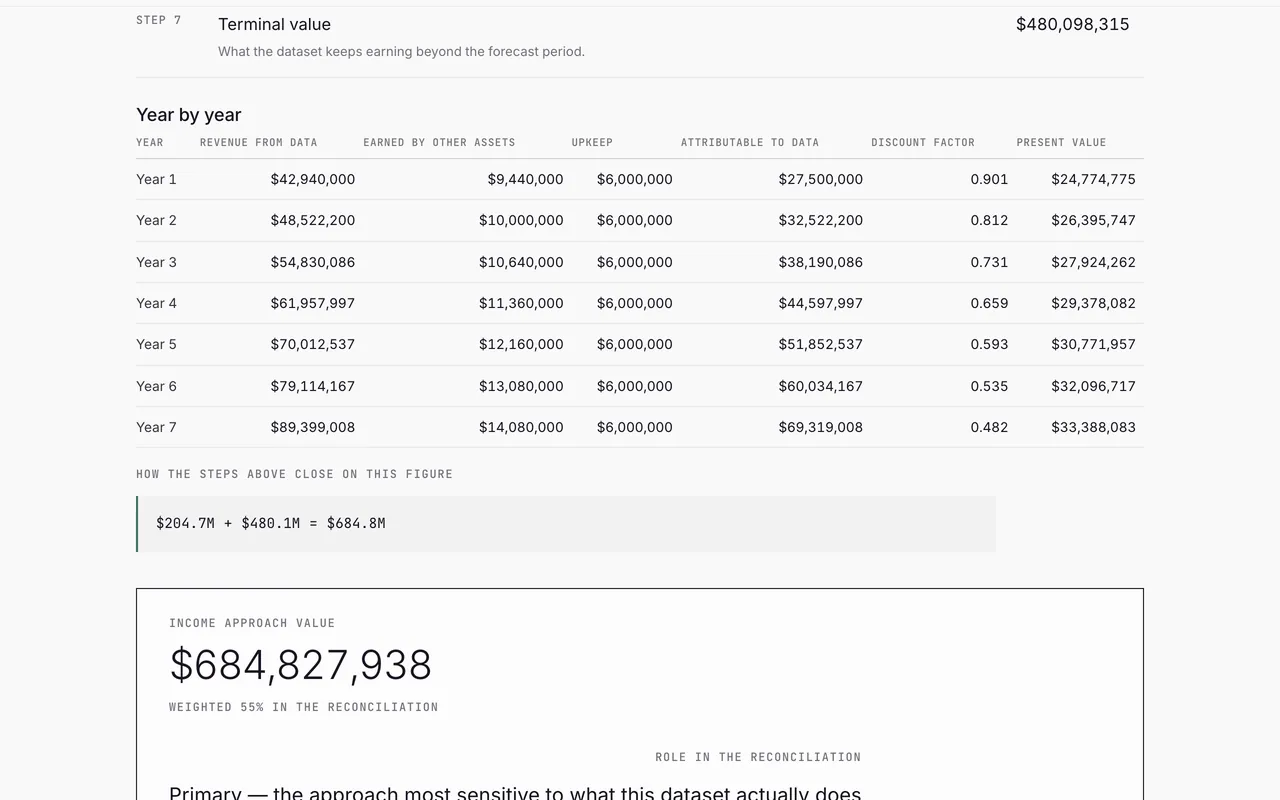Click the terminal value description sentence
Image resolution: width=1280 pixels, height=800 pixels.
pos(401,51)
